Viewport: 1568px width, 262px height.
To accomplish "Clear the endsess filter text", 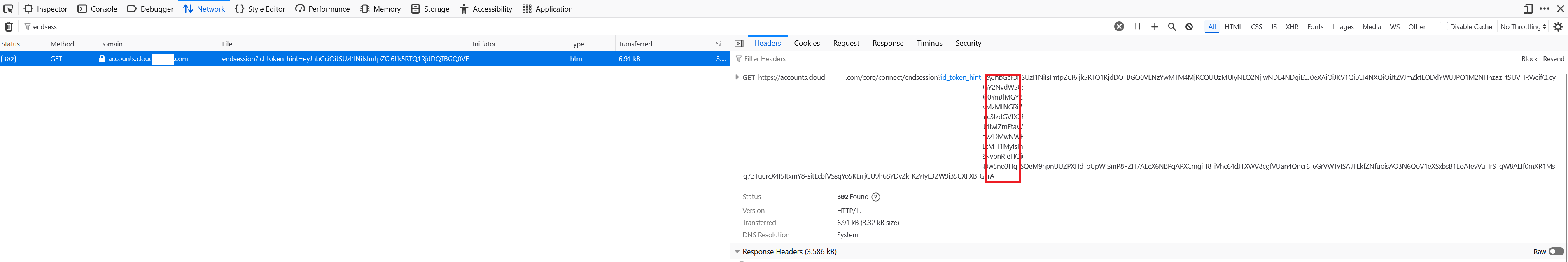I will coord(1118,27).
